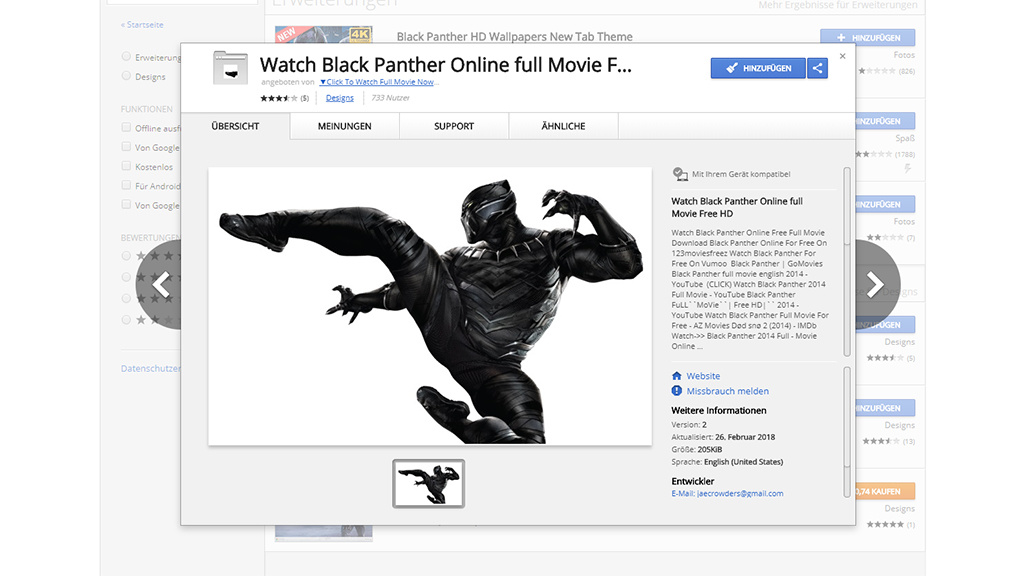The width and height of the screenshot is (1024, 576).
Task: Click the Black Panther wallpaper thumbnail behind dialog
Action: [324, 35]
